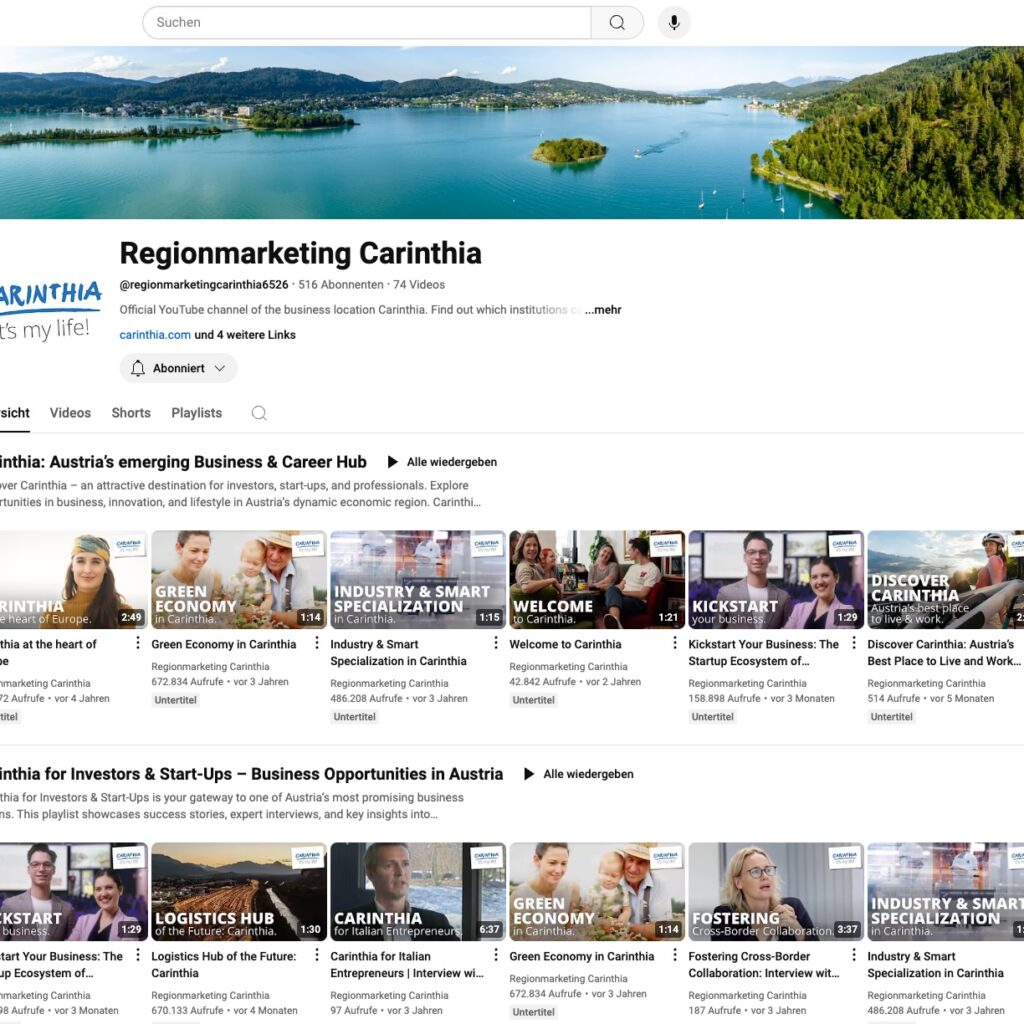
Task: Click Fostering Cross-Border Collaboration title
Action: coord(763,965)
